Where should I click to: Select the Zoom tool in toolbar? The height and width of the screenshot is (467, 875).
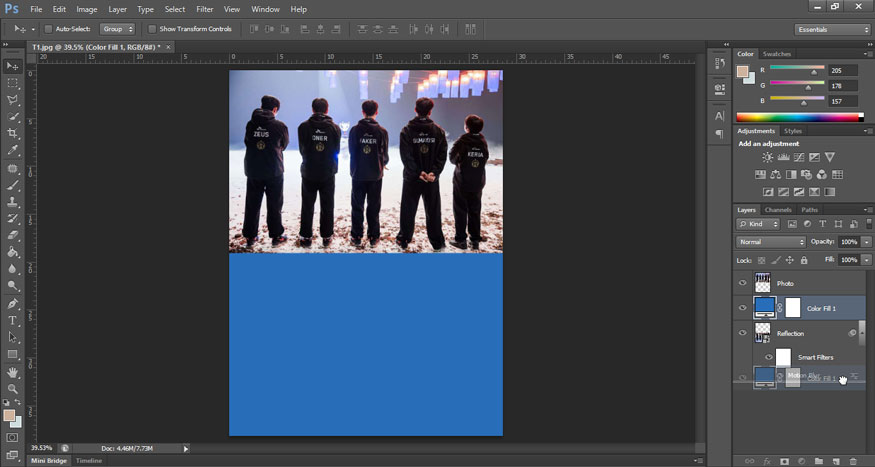point(13,388)
